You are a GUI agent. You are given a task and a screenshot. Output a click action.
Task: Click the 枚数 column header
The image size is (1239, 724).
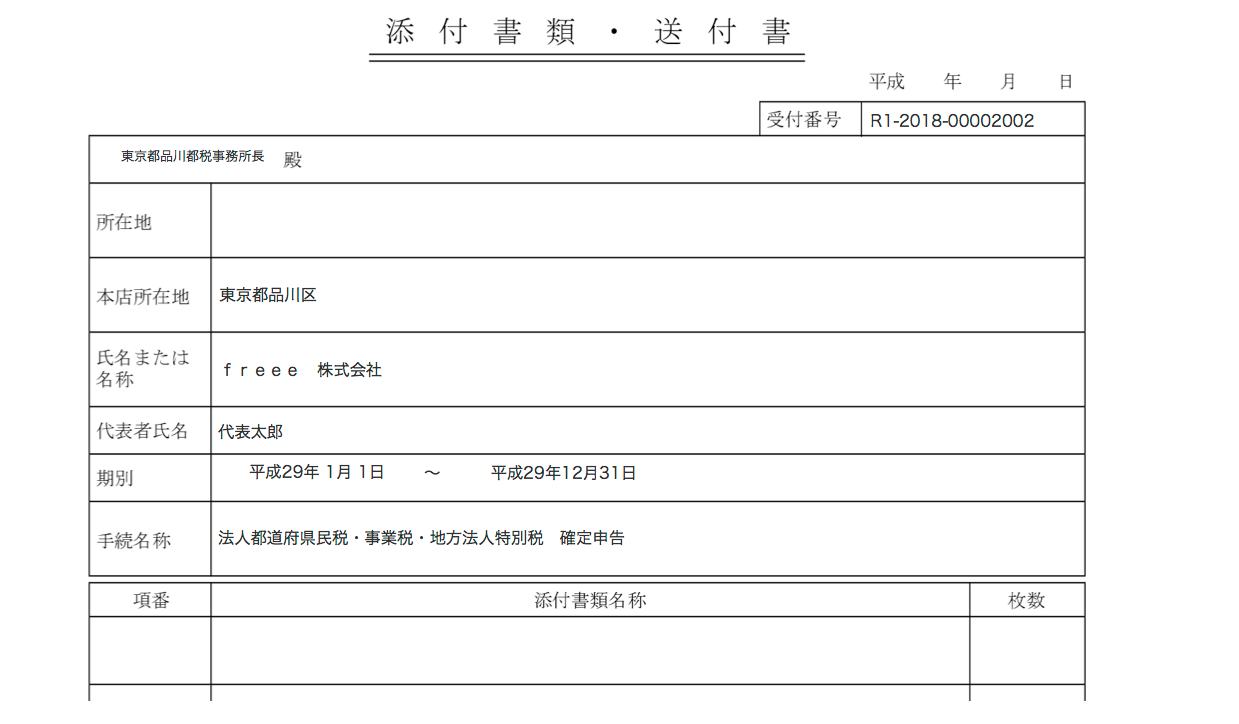[x=1026, y=600]
